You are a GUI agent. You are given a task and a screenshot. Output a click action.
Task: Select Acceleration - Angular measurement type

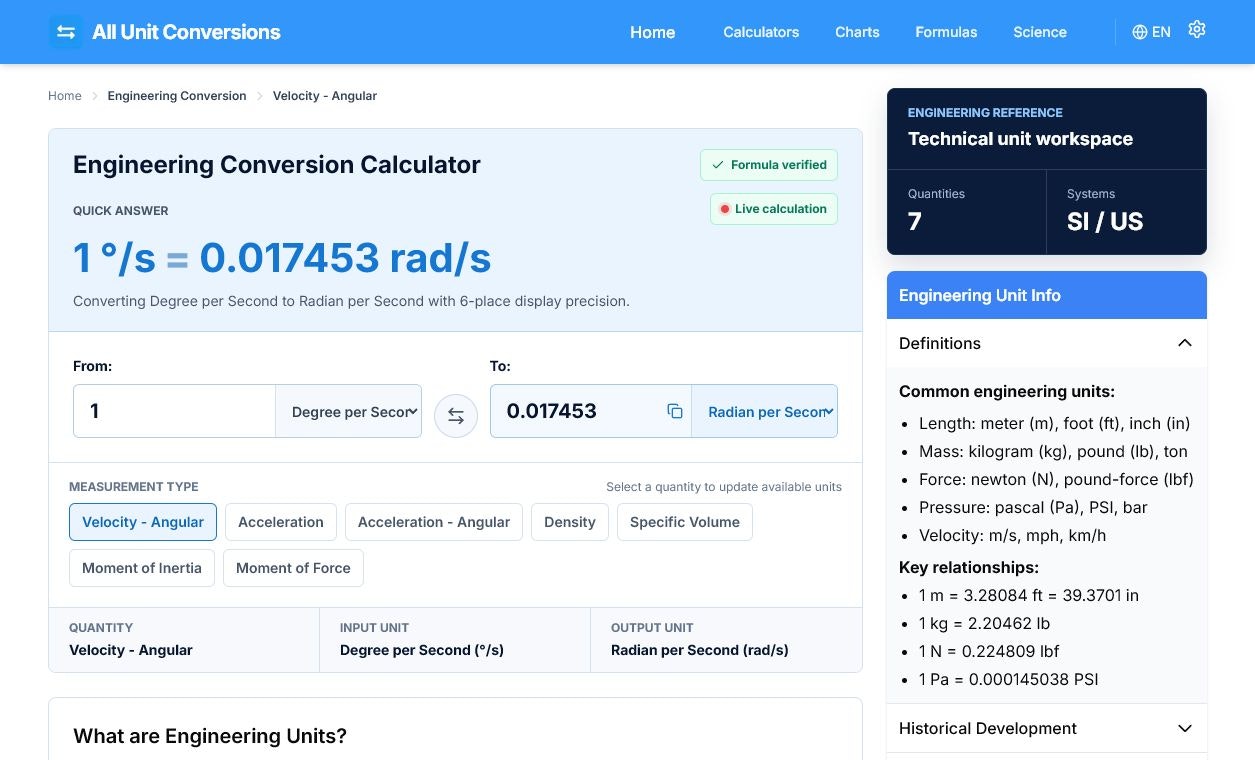coord(434,522)
